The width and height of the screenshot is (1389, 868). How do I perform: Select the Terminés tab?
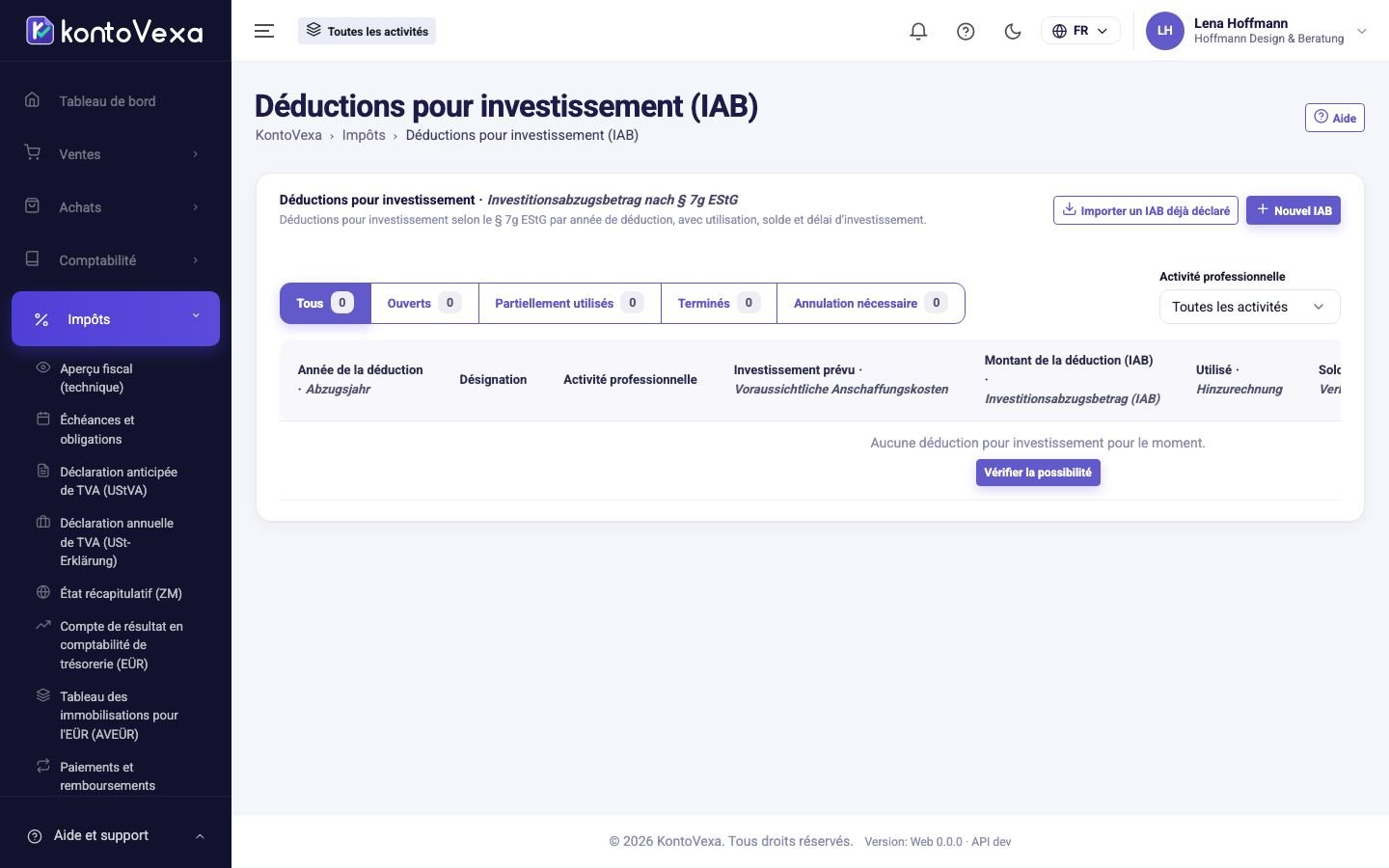719,303
